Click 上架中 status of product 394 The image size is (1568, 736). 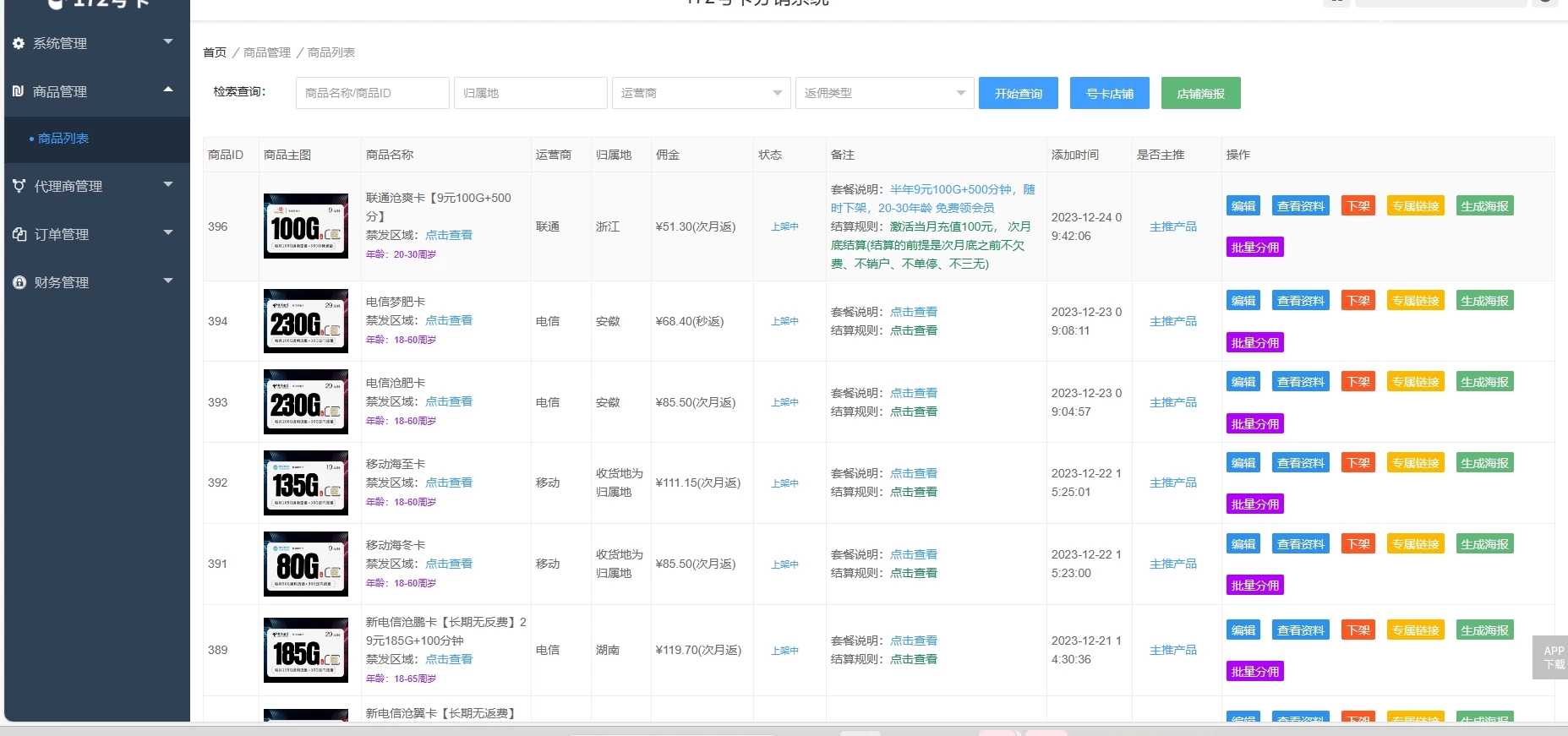[x=784, y=321]
